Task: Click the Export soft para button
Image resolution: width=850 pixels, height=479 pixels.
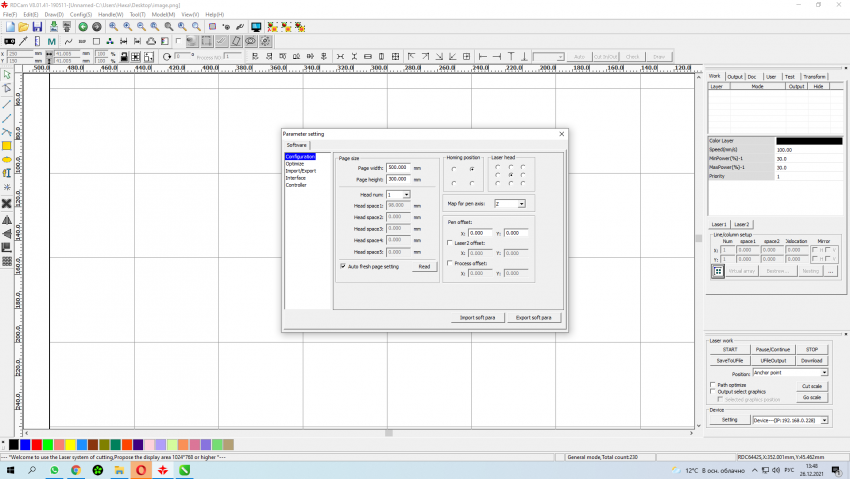Action: click(534, 317)
